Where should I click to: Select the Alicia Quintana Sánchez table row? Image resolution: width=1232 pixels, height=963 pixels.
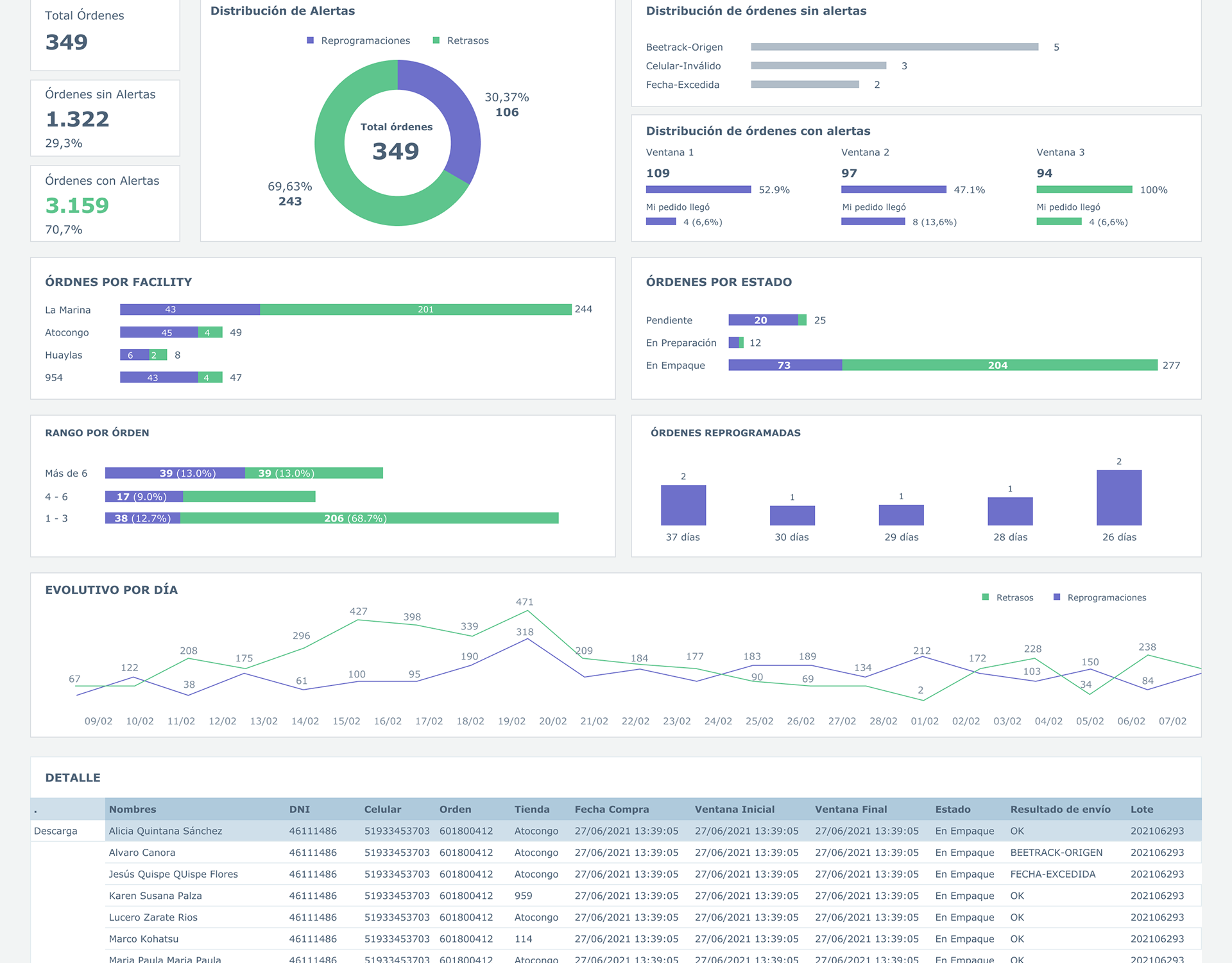[x=166, y=831]
